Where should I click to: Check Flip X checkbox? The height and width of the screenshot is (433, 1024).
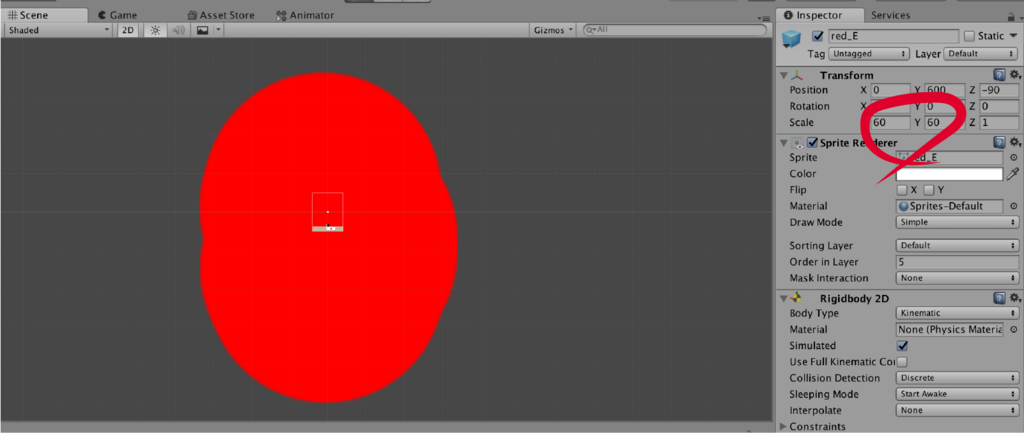pos(902,190)
